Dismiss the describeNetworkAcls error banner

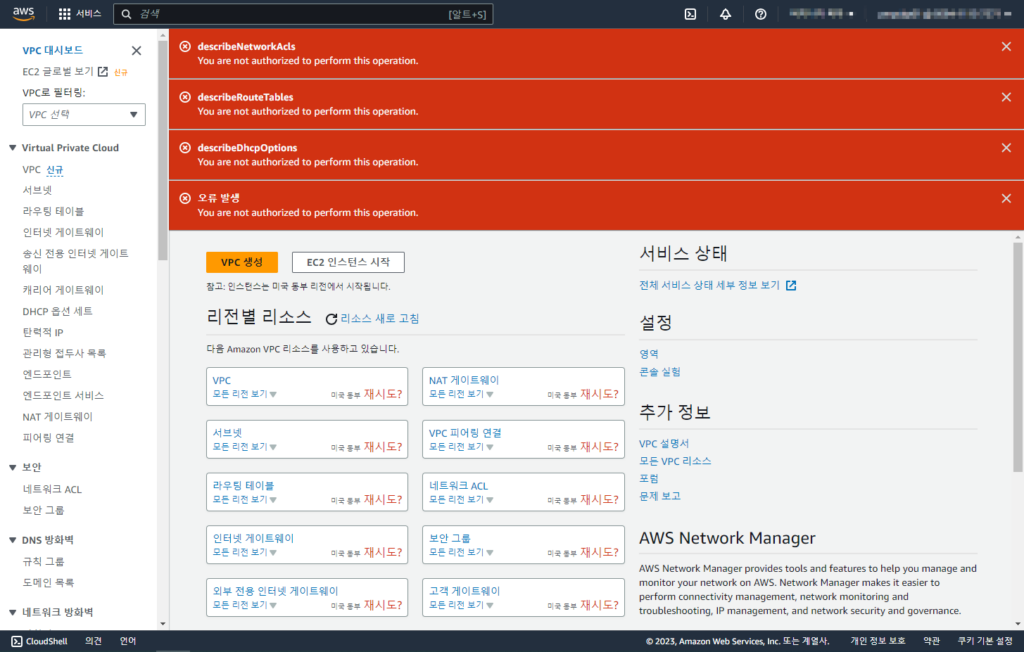tap(1006, 46)
